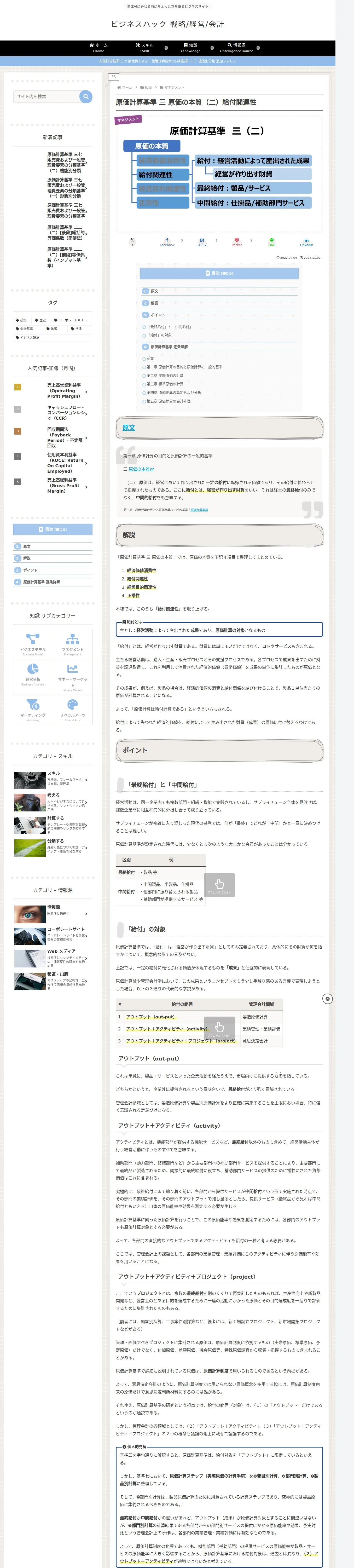The height and width of the screenshot is (1568, 354).
Task: Bookmark article with Hatena (B!)
Action: tap(202, 242)
